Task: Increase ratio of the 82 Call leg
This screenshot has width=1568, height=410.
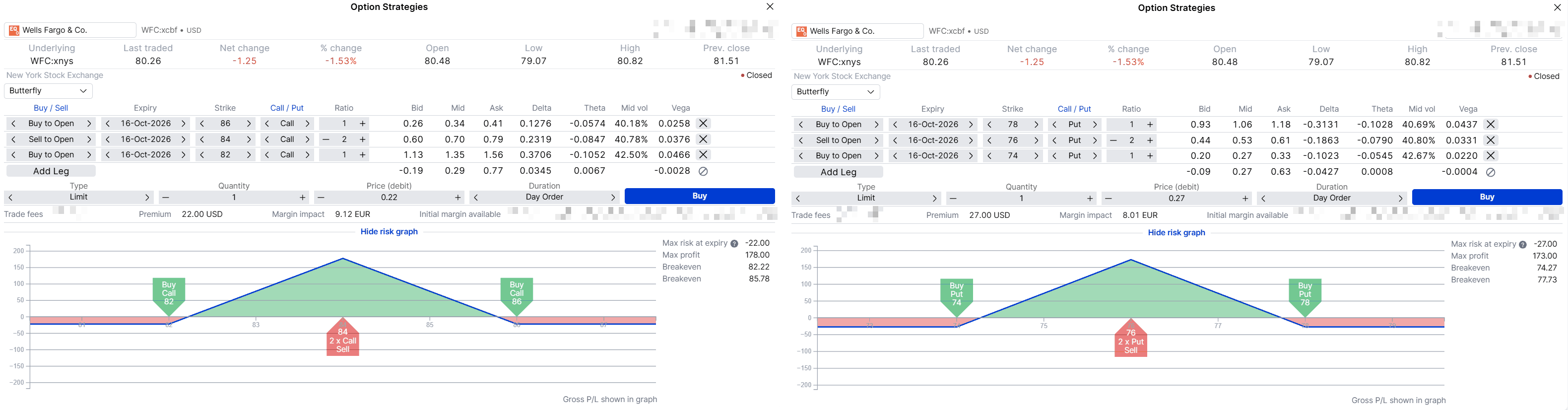Action: [362, 155]
